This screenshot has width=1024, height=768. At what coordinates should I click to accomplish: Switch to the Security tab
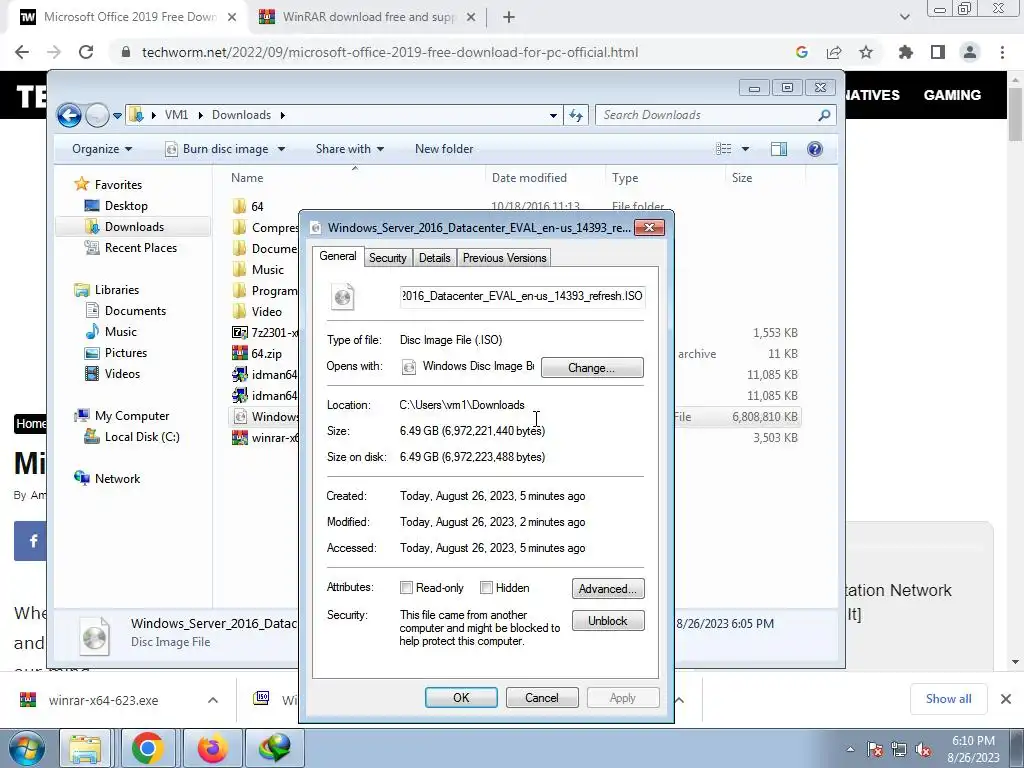(x=387, y=258)
